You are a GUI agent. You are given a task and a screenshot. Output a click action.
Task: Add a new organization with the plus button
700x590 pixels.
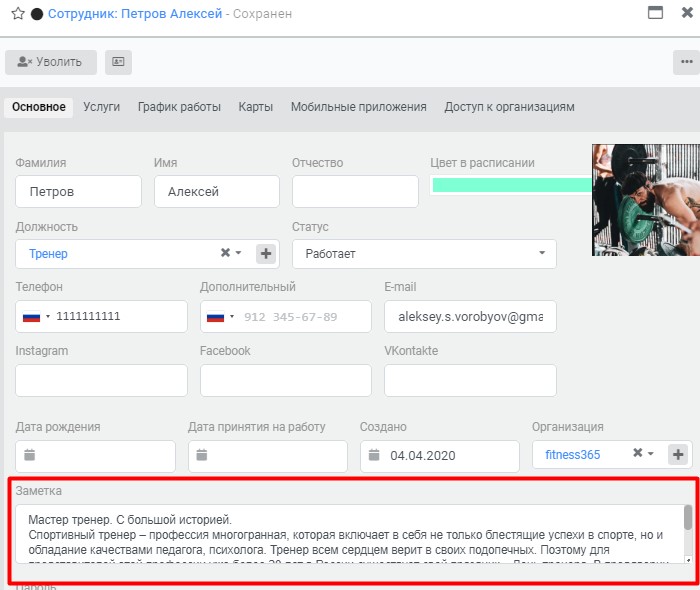click(678, 455)
